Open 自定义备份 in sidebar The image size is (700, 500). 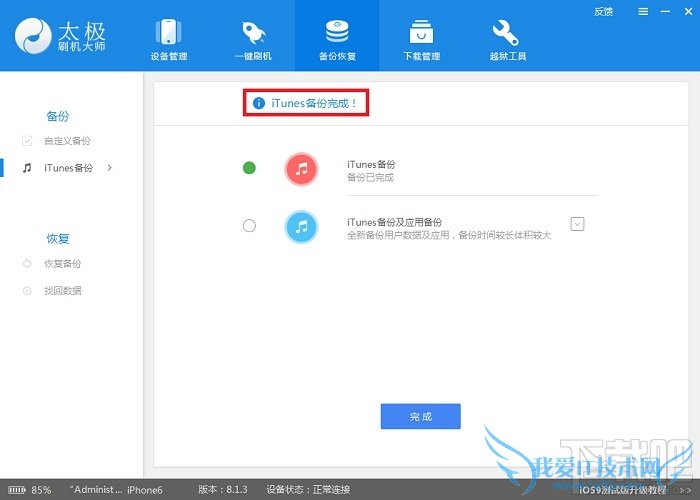tap(67, 141)
